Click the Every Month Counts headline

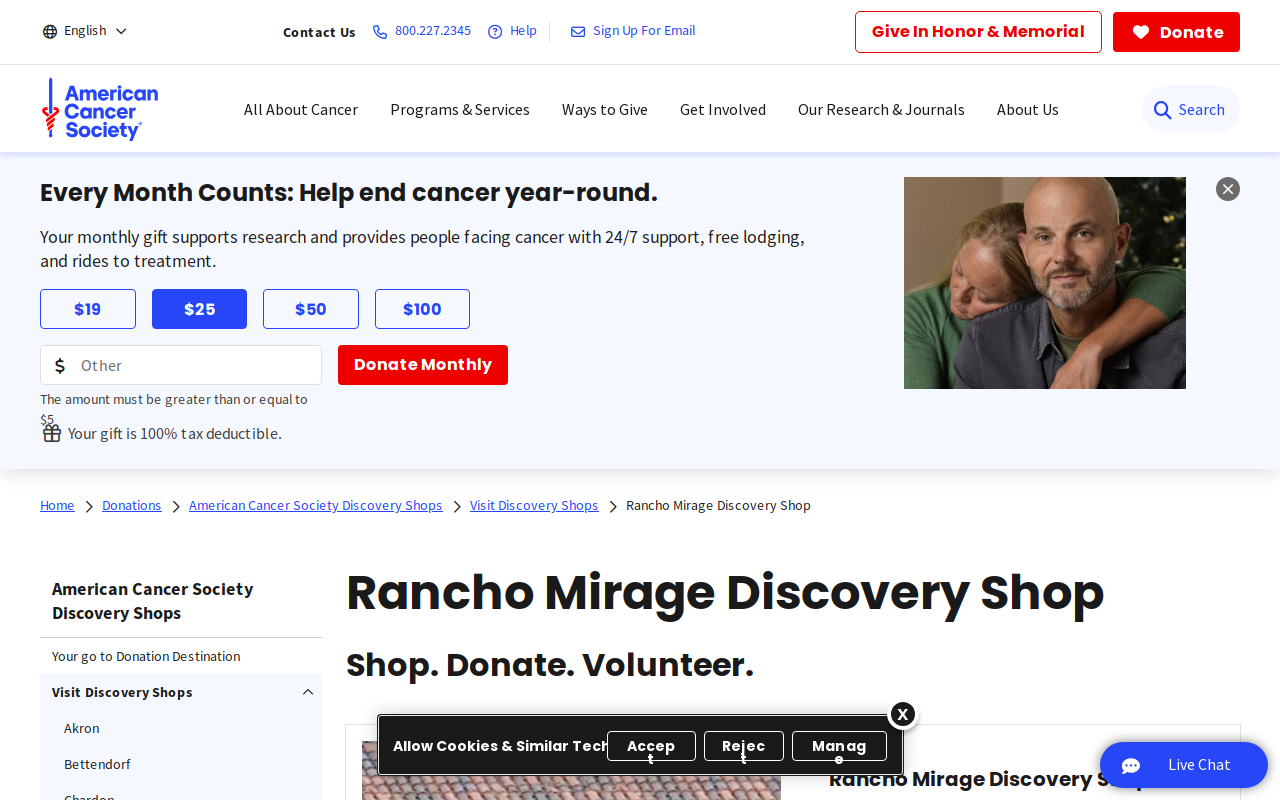349,192
